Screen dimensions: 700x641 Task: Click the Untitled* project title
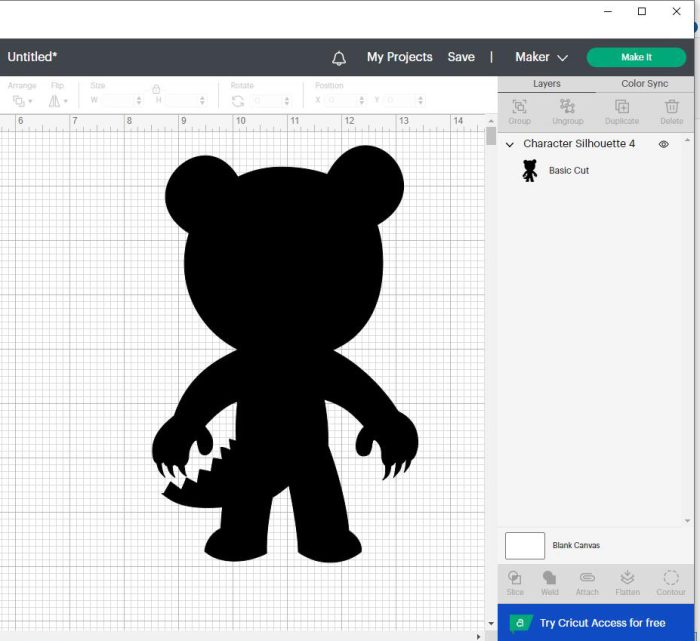pos(32,57)
